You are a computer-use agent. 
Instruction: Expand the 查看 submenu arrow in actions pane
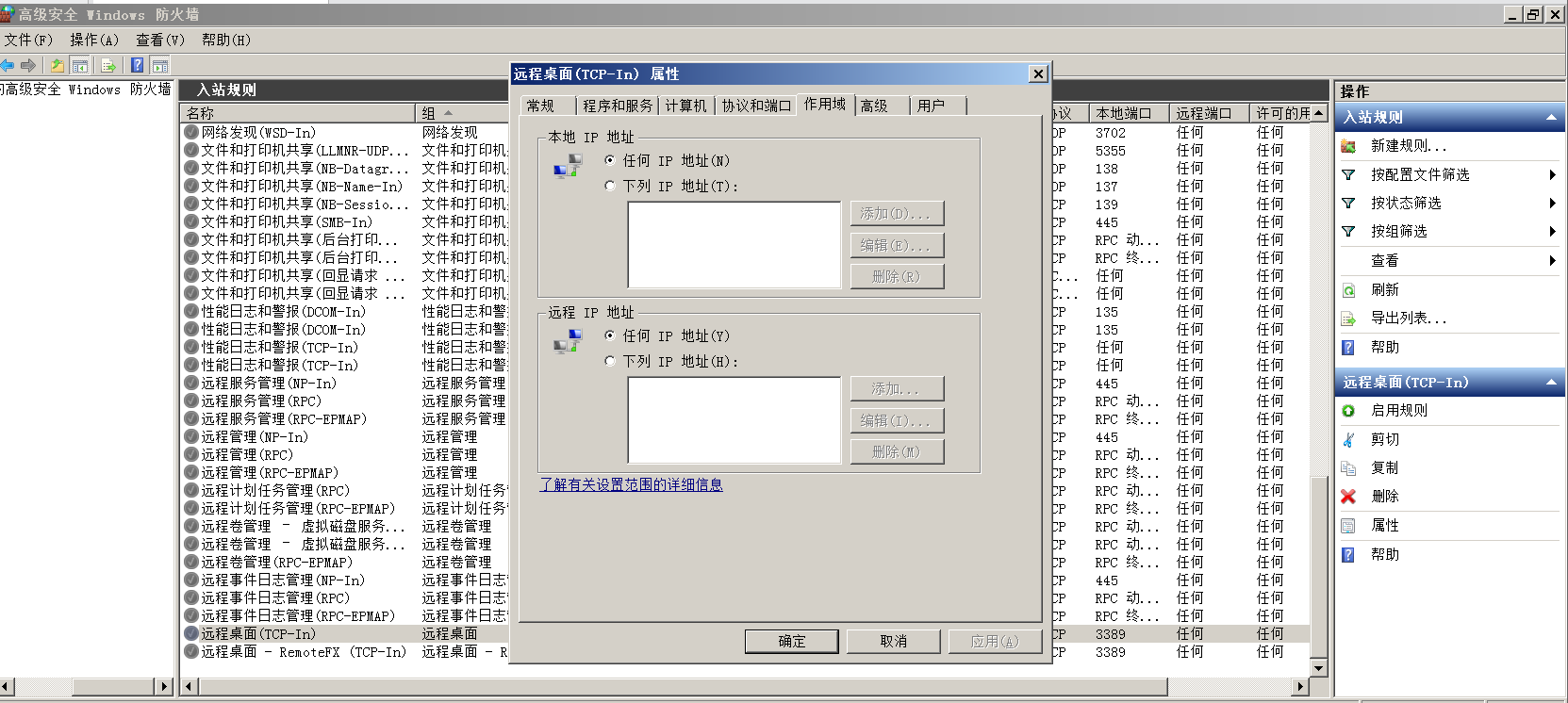click(1552, 261)
